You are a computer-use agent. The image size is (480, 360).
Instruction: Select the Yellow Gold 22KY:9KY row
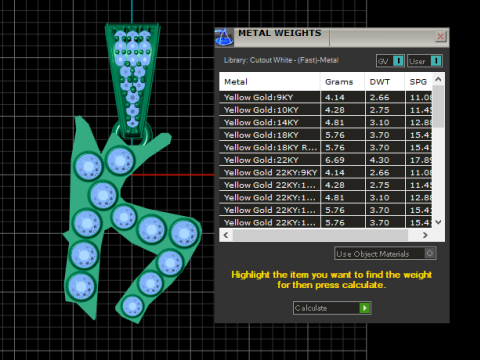click(x=325, y=172)
